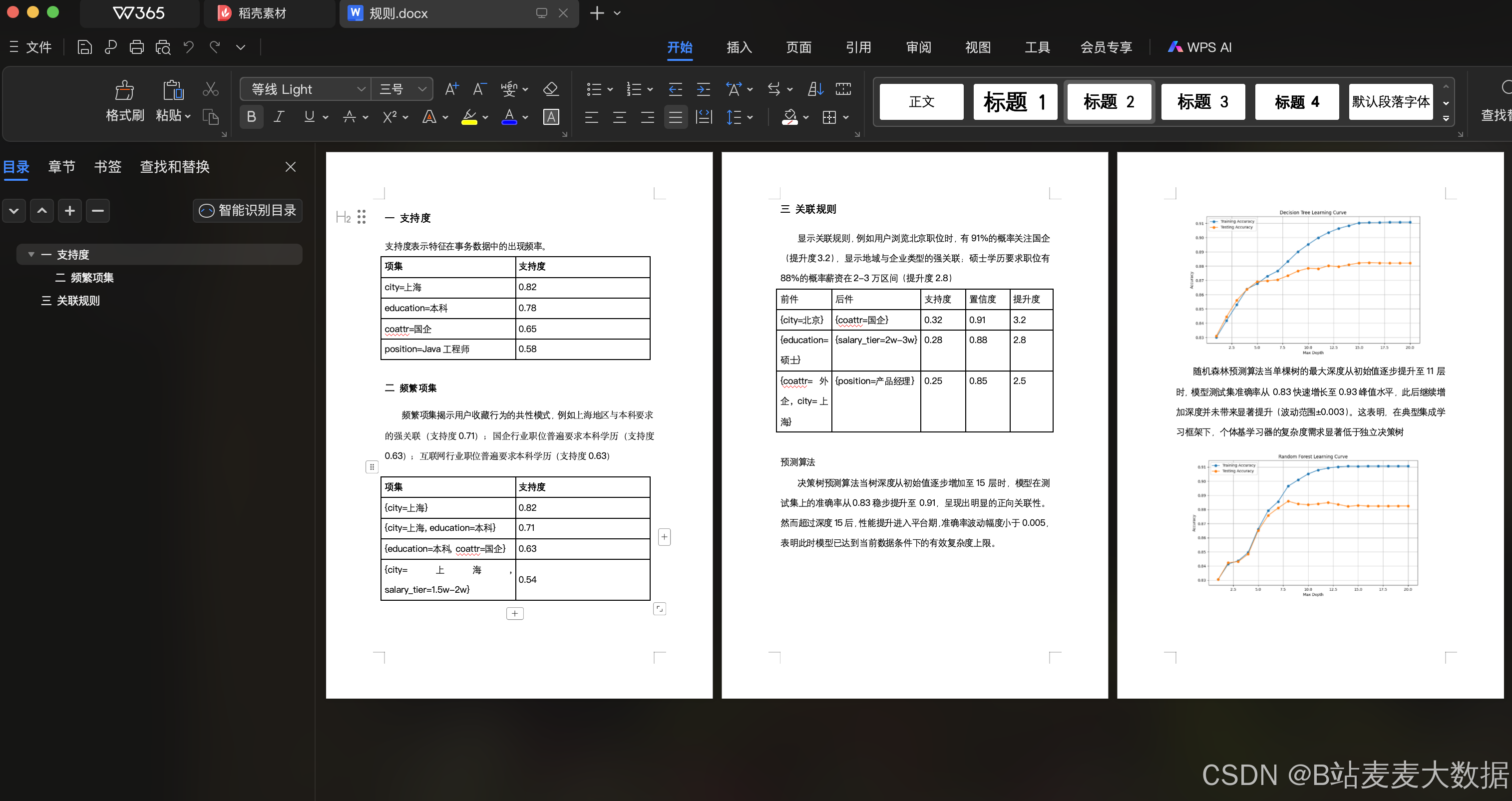Click the table move handle near second table
The image size is (1512, 801).
(372, 466)
